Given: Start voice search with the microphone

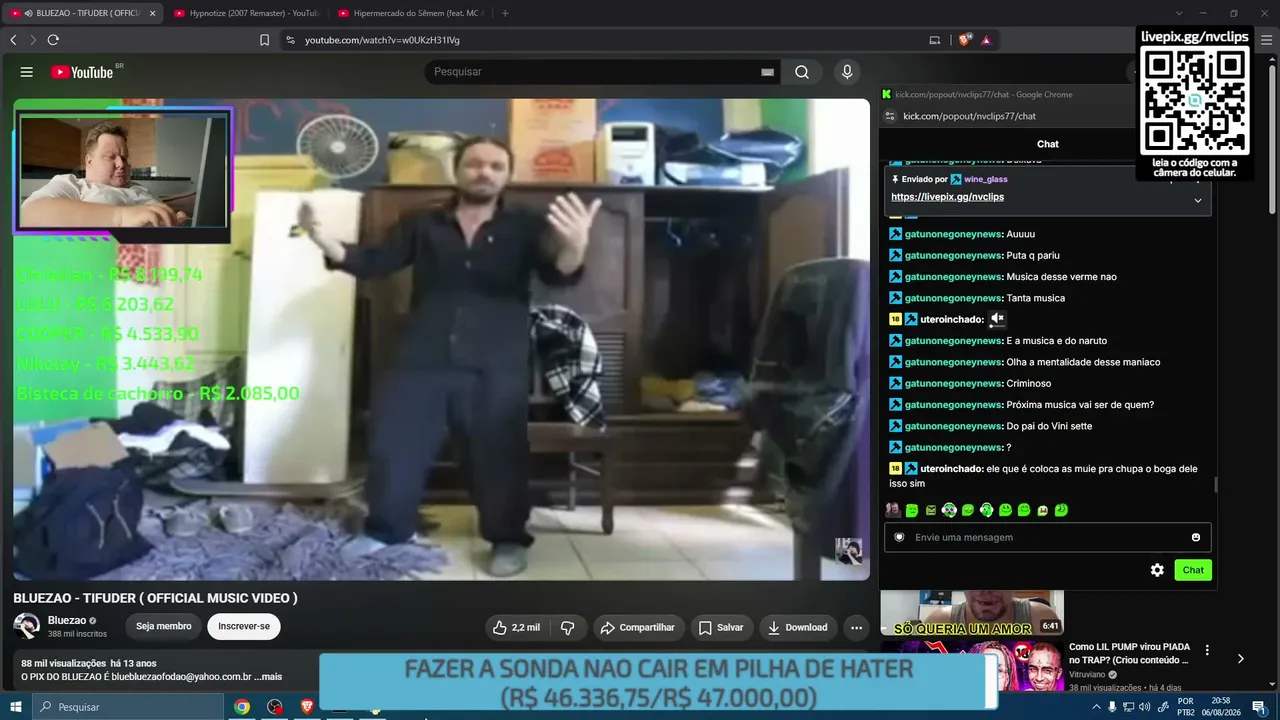Looking at the screenshot, I should click(x=847, y=72).
